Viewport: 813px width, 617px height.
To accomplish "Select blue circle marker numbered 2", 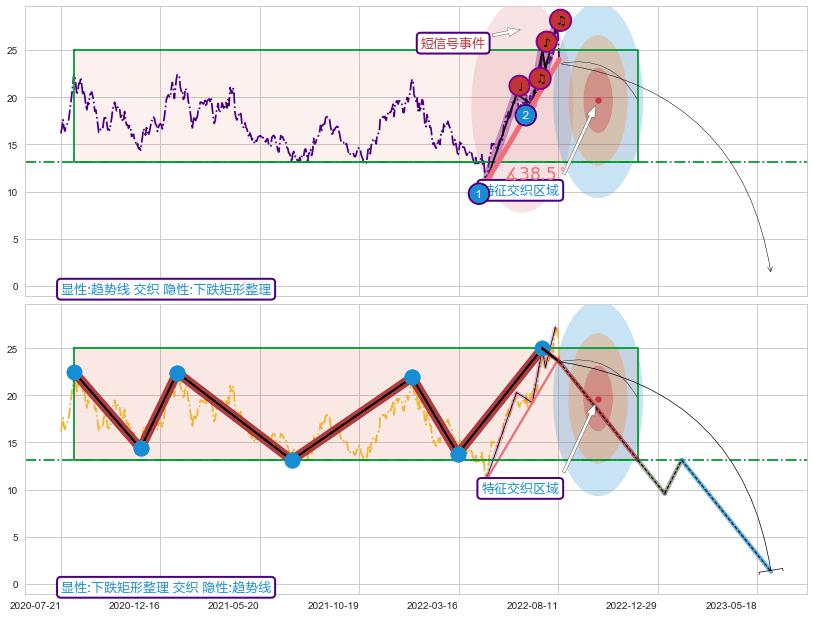I will [525, 115].
